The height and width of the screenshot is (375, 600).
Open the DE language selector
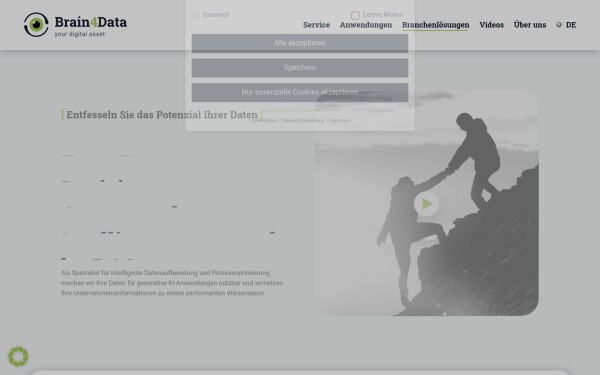[571, 25]
